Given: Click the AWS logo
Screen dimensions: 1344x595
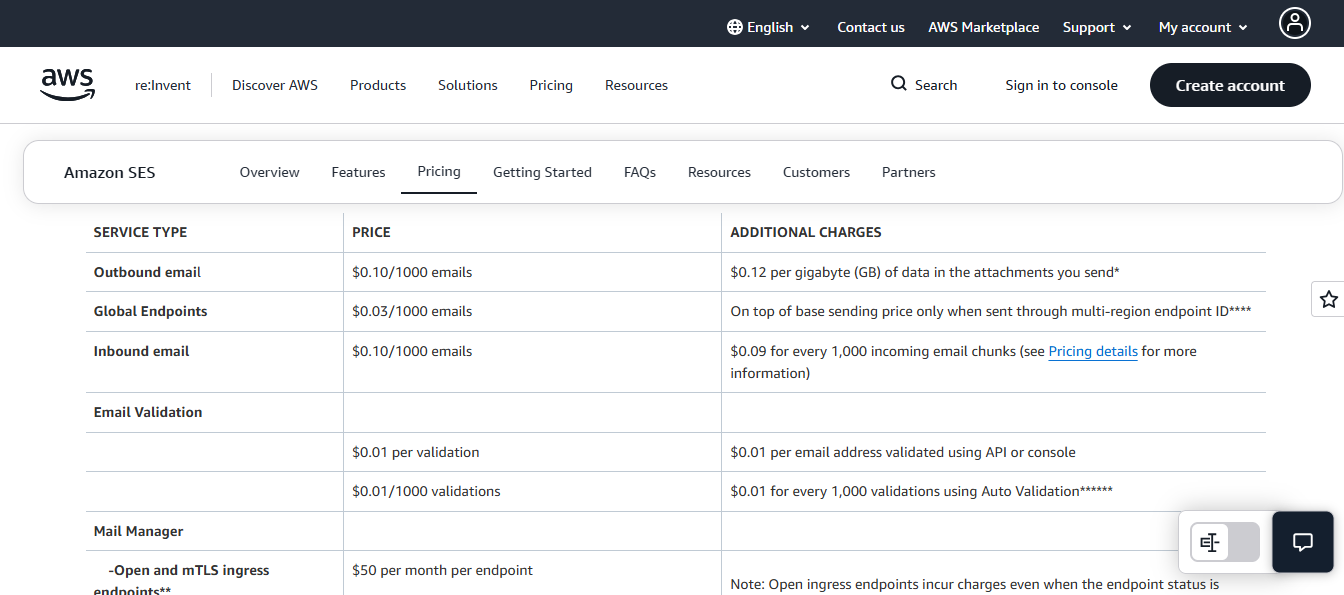Looking at the screenshot, I should click(x=68, y=85).
